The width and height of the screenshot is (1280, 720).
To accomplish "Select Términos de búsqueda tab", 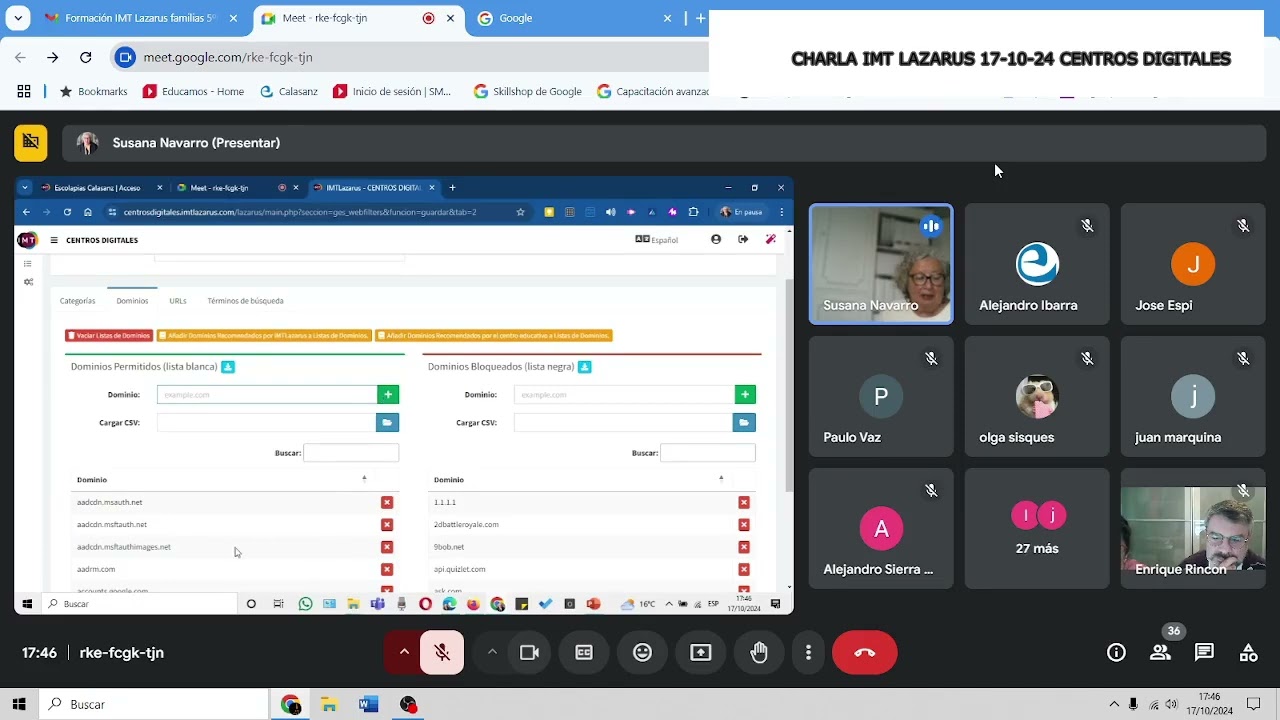I will [245, 301].
